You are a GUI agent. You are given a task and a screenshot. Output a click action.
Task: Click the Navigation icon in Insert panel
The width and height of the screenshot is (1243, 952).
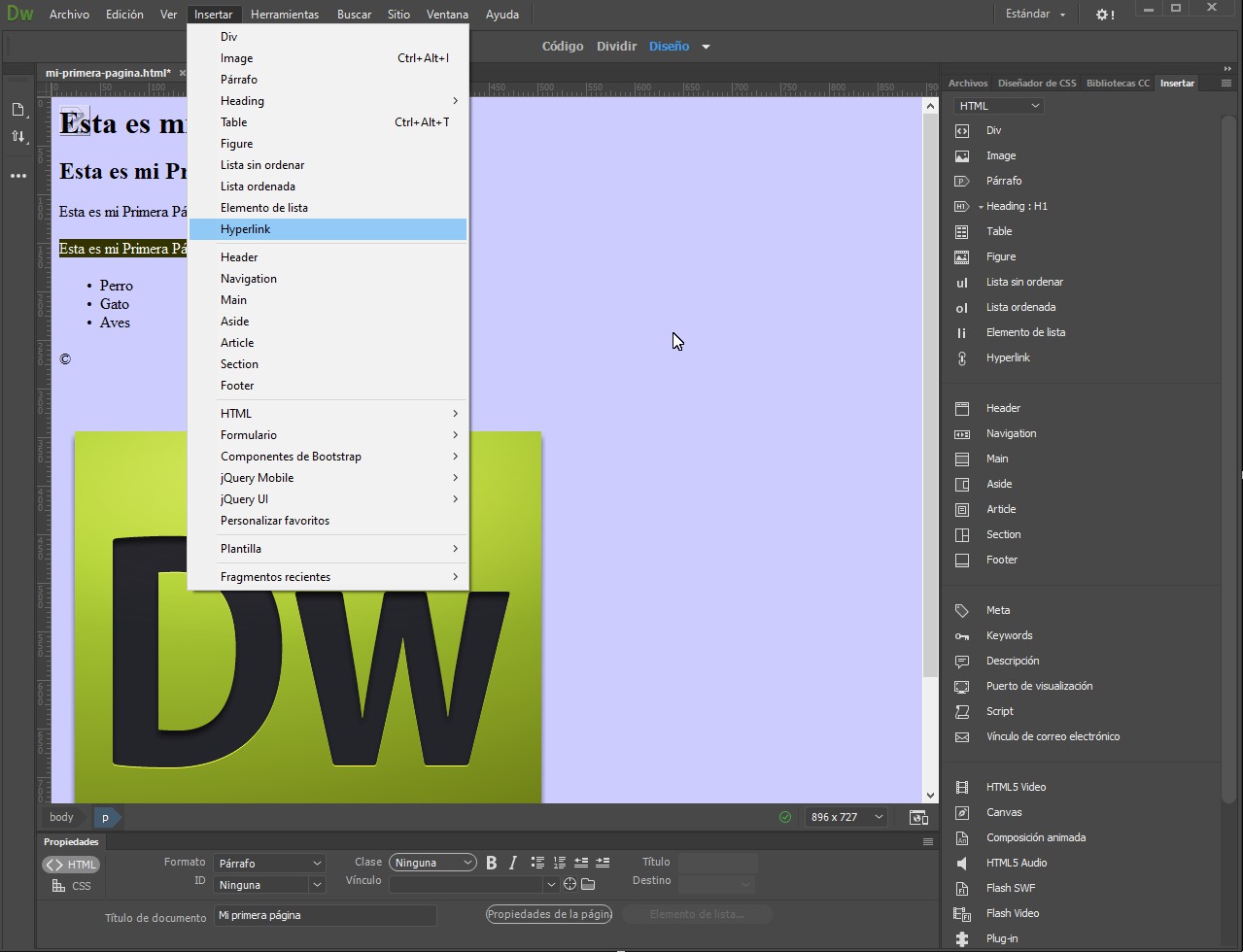pos(962,433)
